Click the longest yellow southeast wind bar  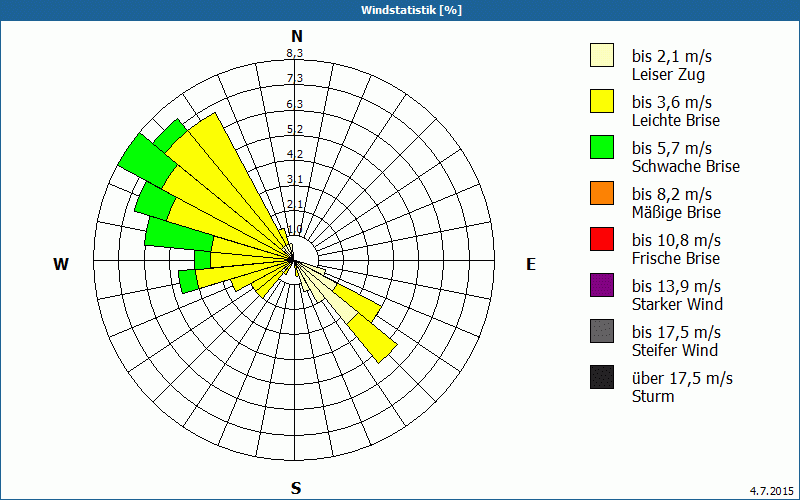pos(372,338)
